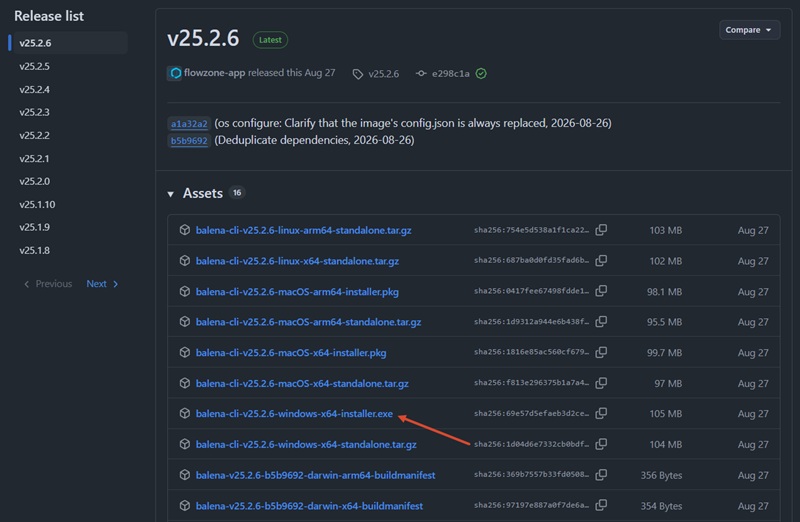Copy sha256 for macOS-x64-installer.pkg
The width and height of the screenshot is (800, 522).
click(601, 353)
